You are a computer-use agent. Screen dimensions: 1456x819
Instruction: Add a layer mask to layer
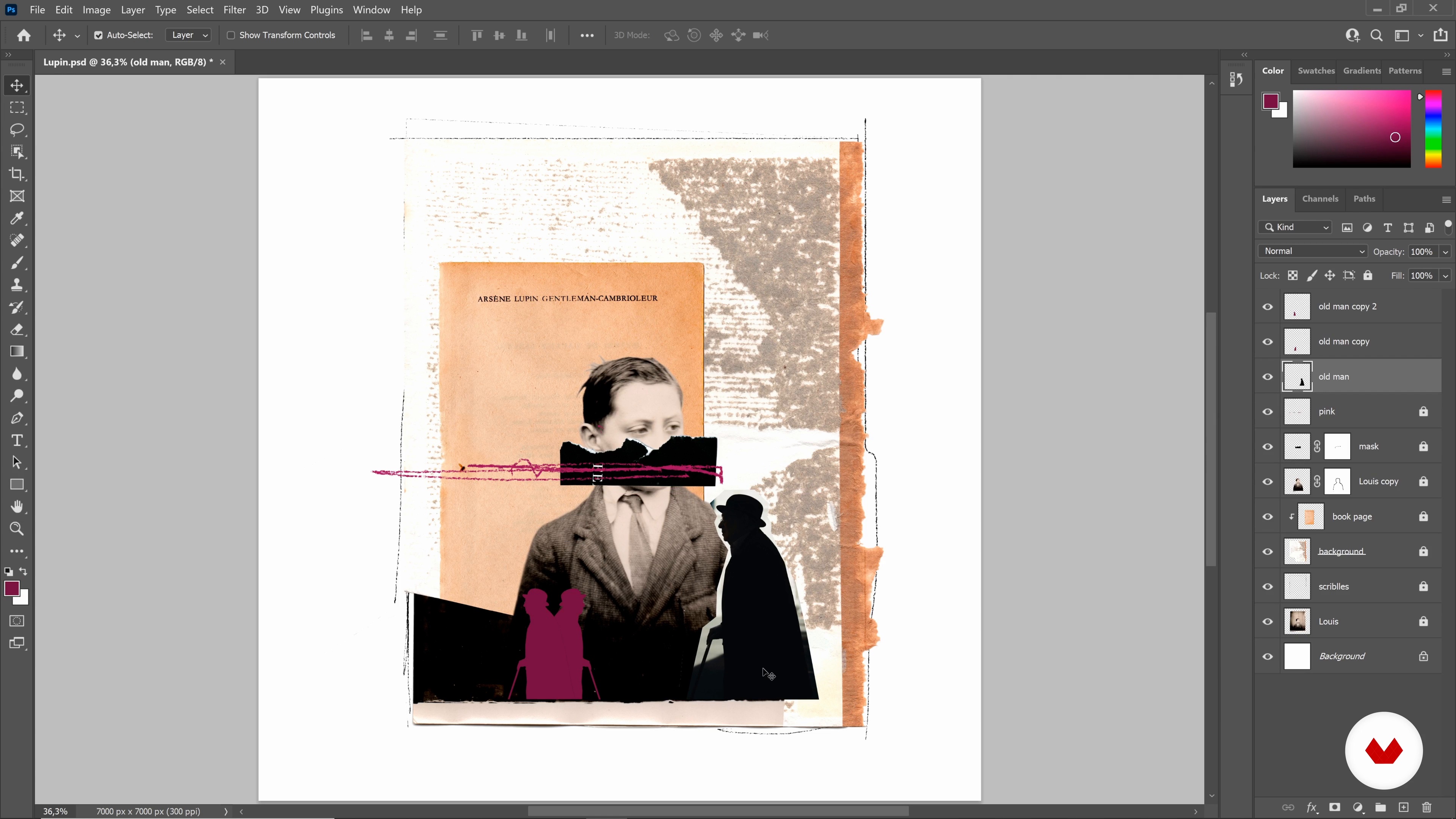coord(1335,807)
